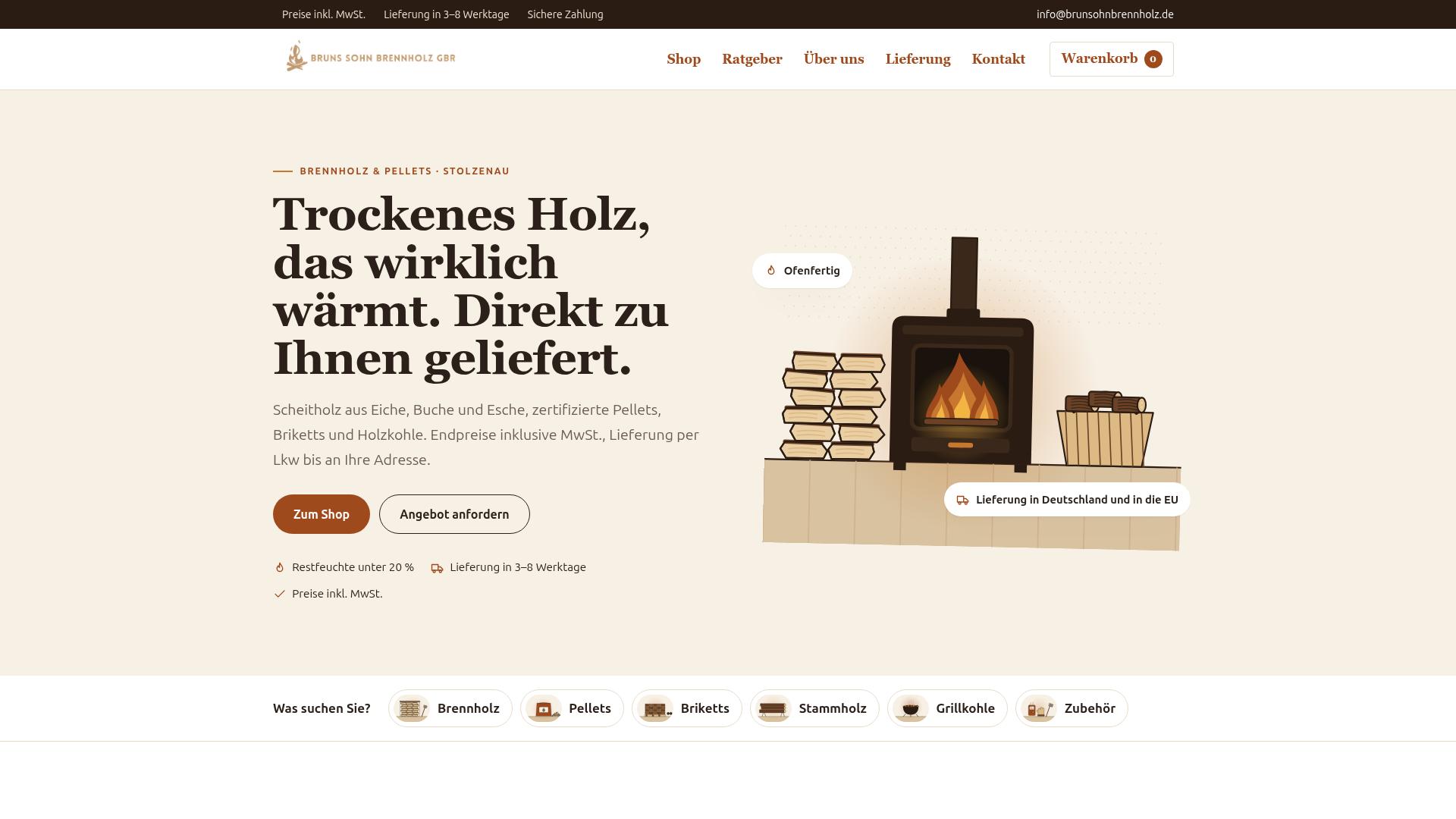Click the truck icon beside Lieferung in 3–8 Werktage
Screen dimensions: 1456x819
point(437,568)
